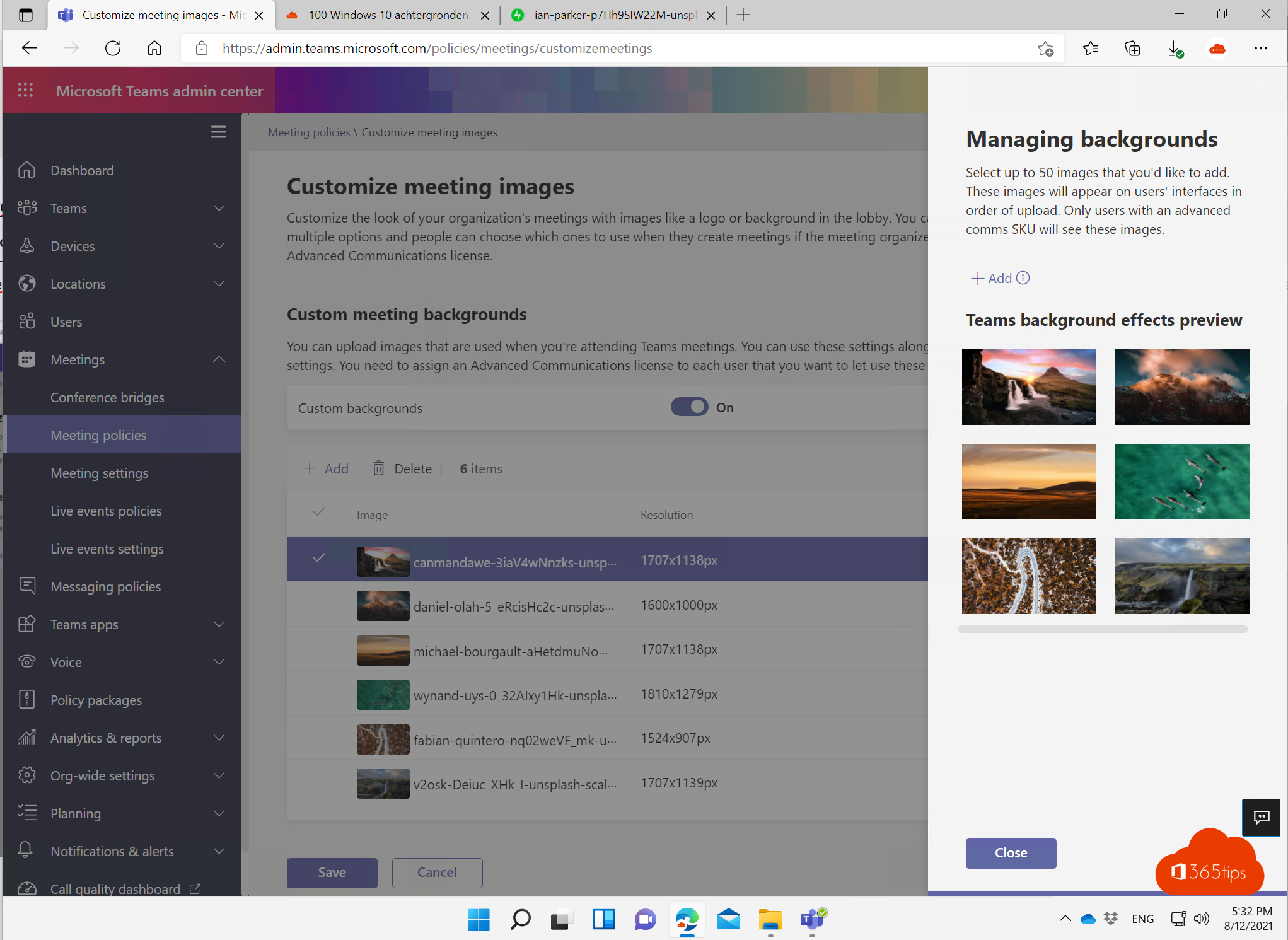Click the Dashboard icon in sidebar
This screenshot has height=940, width=1288.
click(27, 169)
